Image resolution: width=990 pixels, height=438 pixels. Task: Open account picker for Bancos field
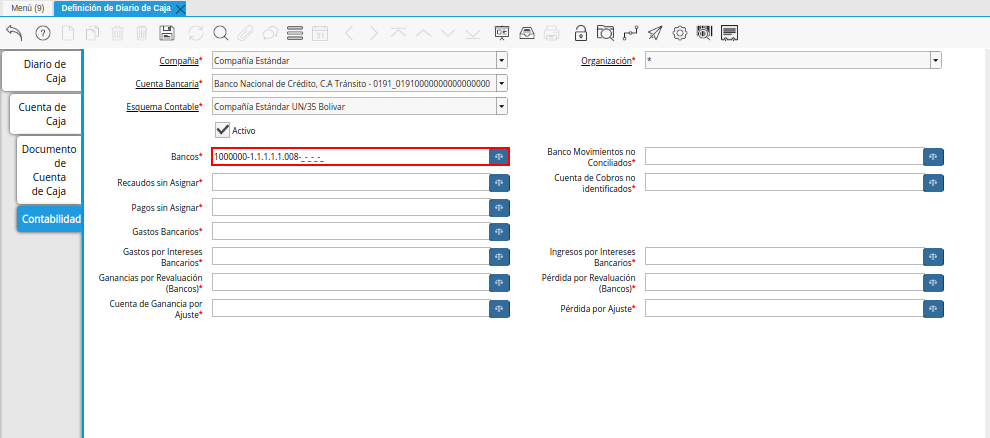(499, 157)
